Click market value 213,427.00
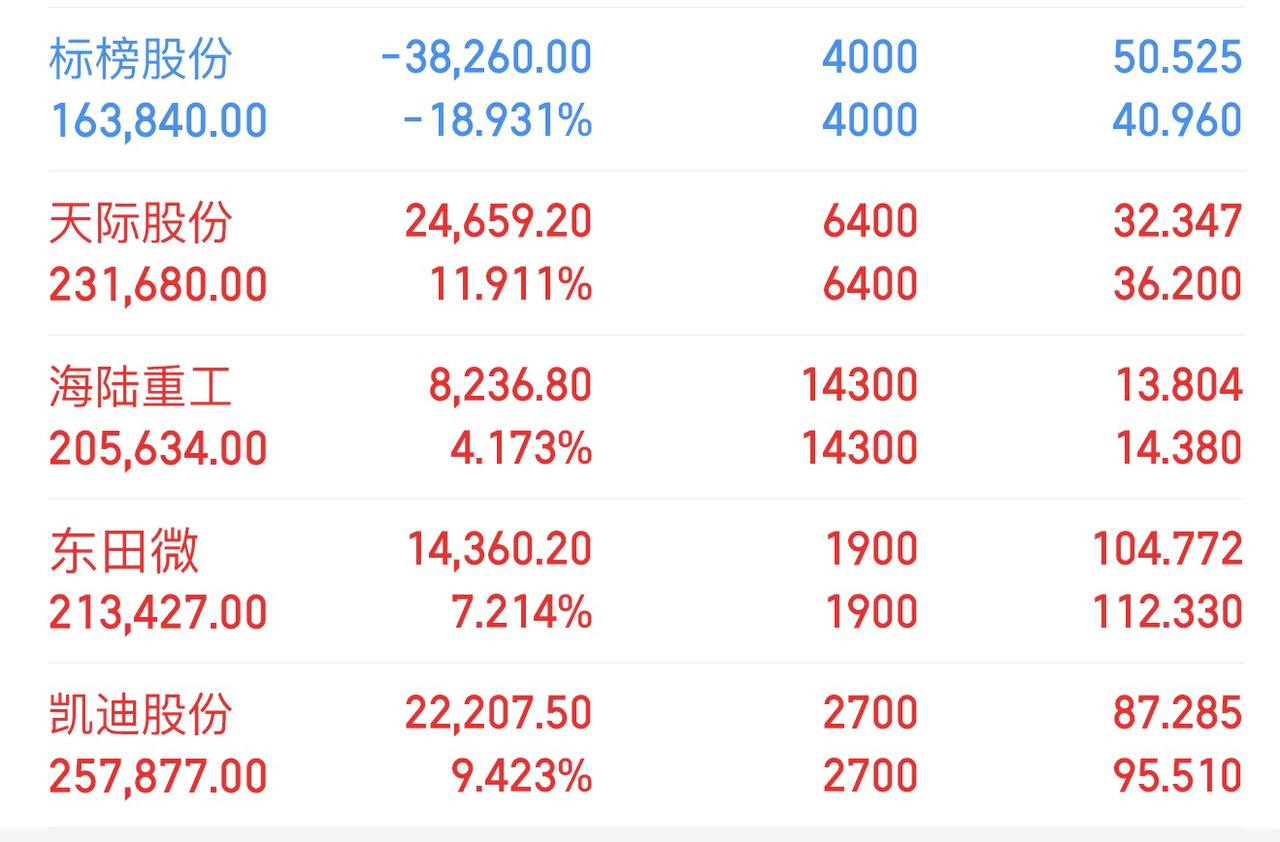This screenshot has width=1280, height=842. point(158,613)
